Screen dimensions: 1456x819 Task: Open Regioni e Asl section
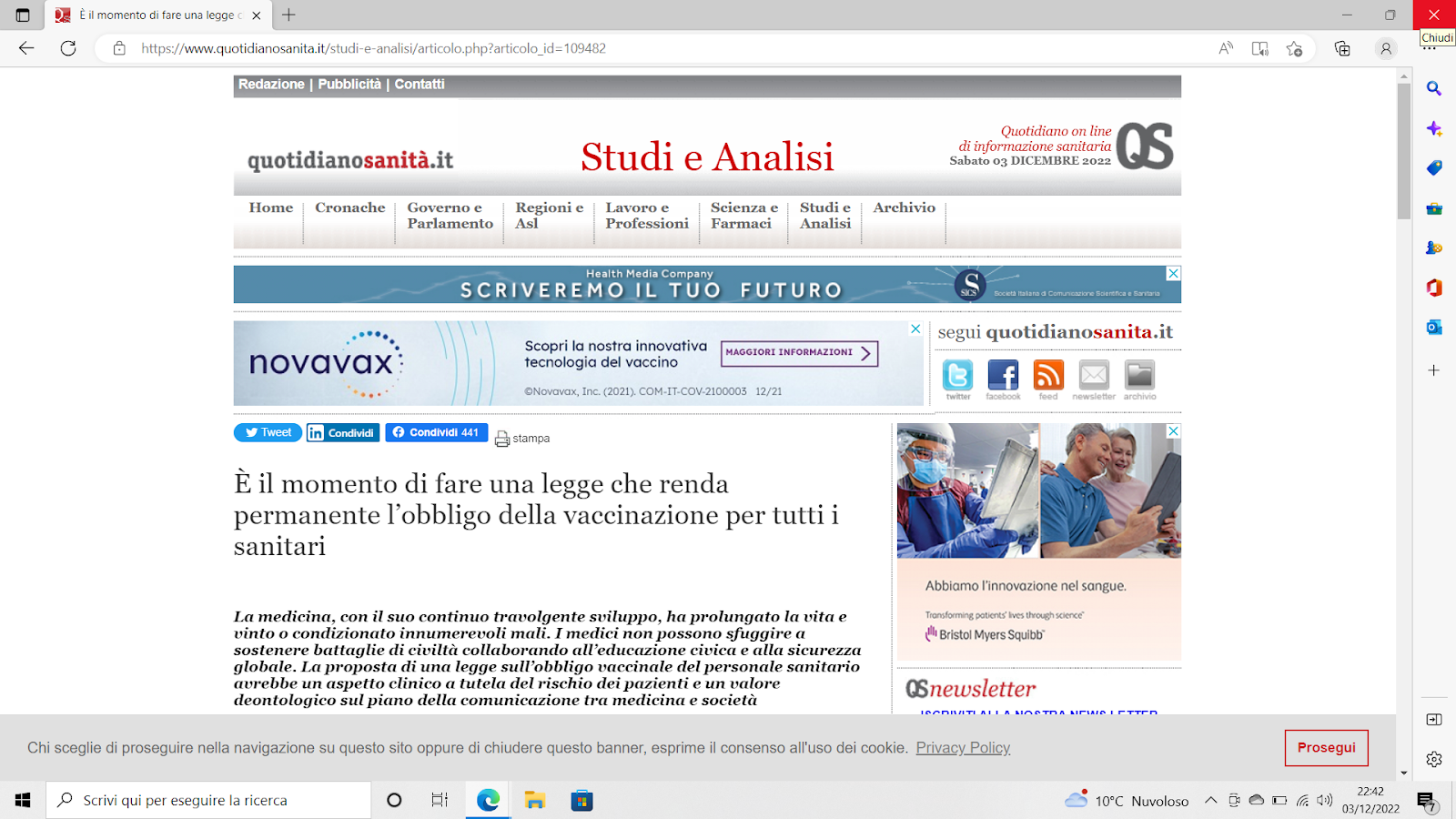(549, 216)
